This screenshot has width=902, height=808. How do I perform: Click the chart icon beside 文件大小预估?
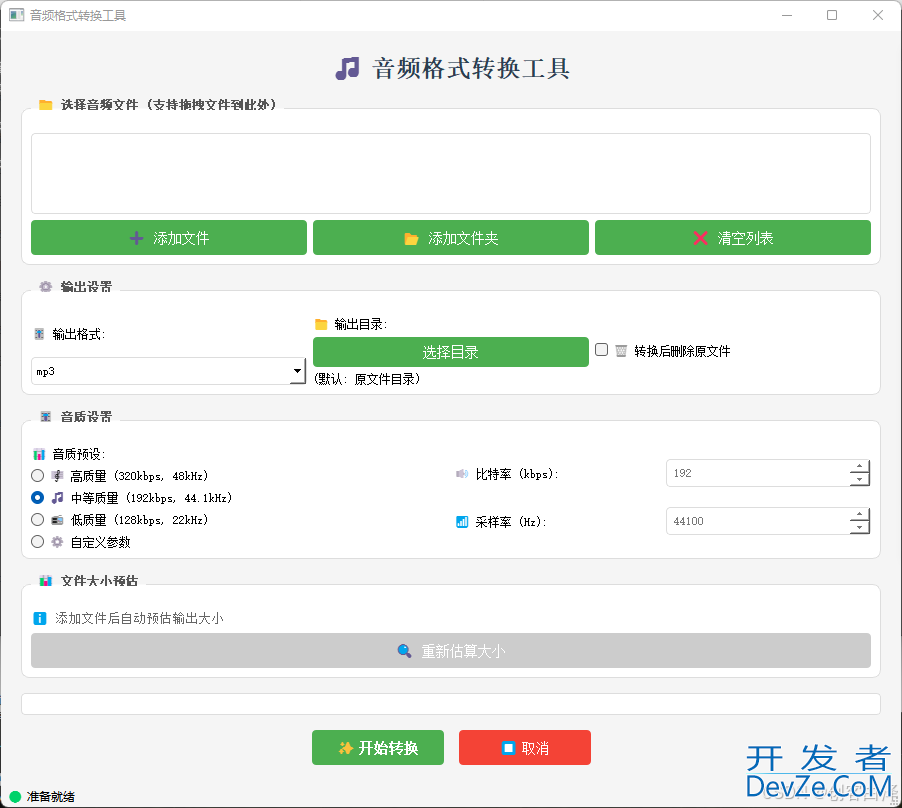[x=45, y=581]
